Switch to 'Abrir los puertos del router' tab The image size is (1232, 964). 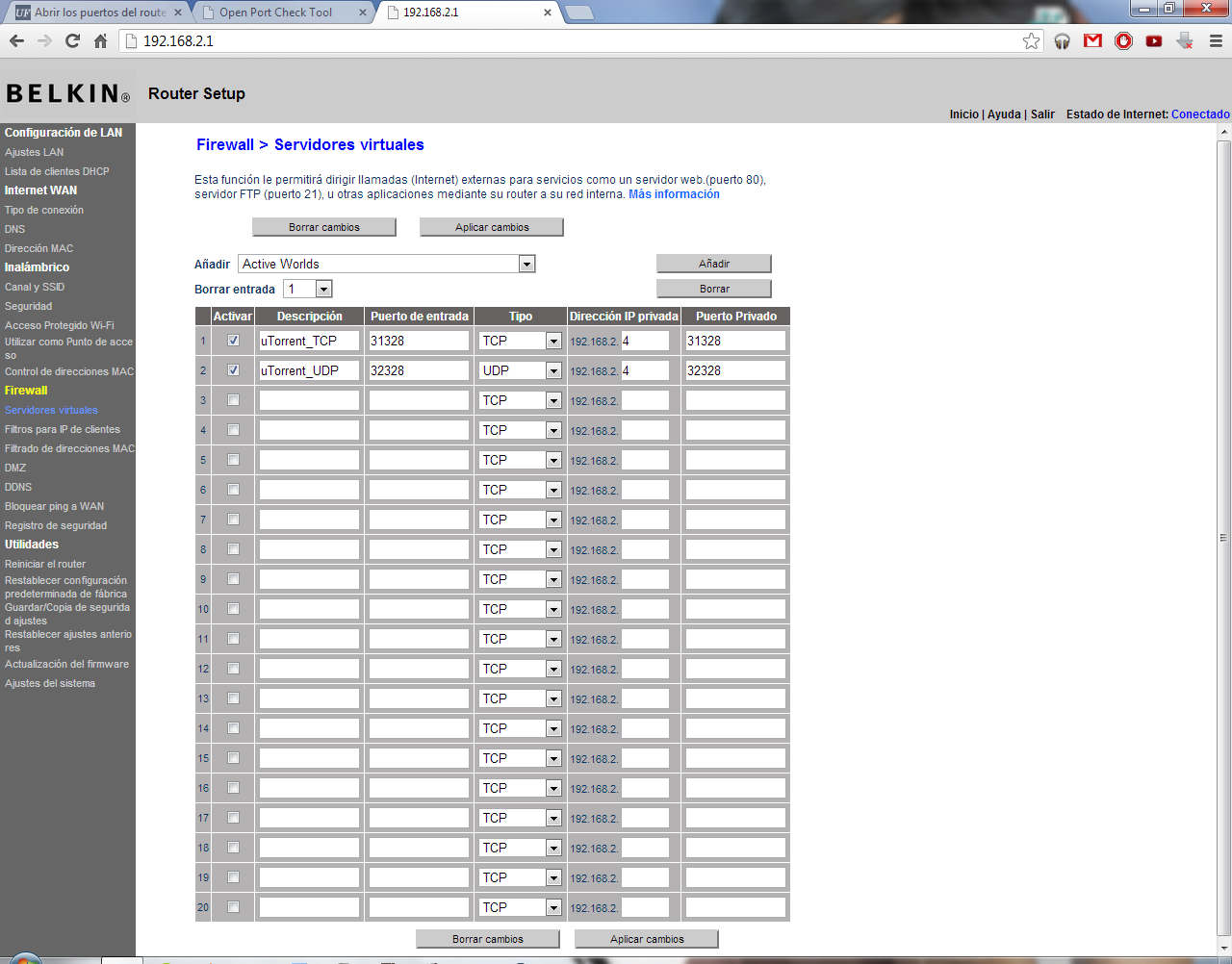click(96, 13)
